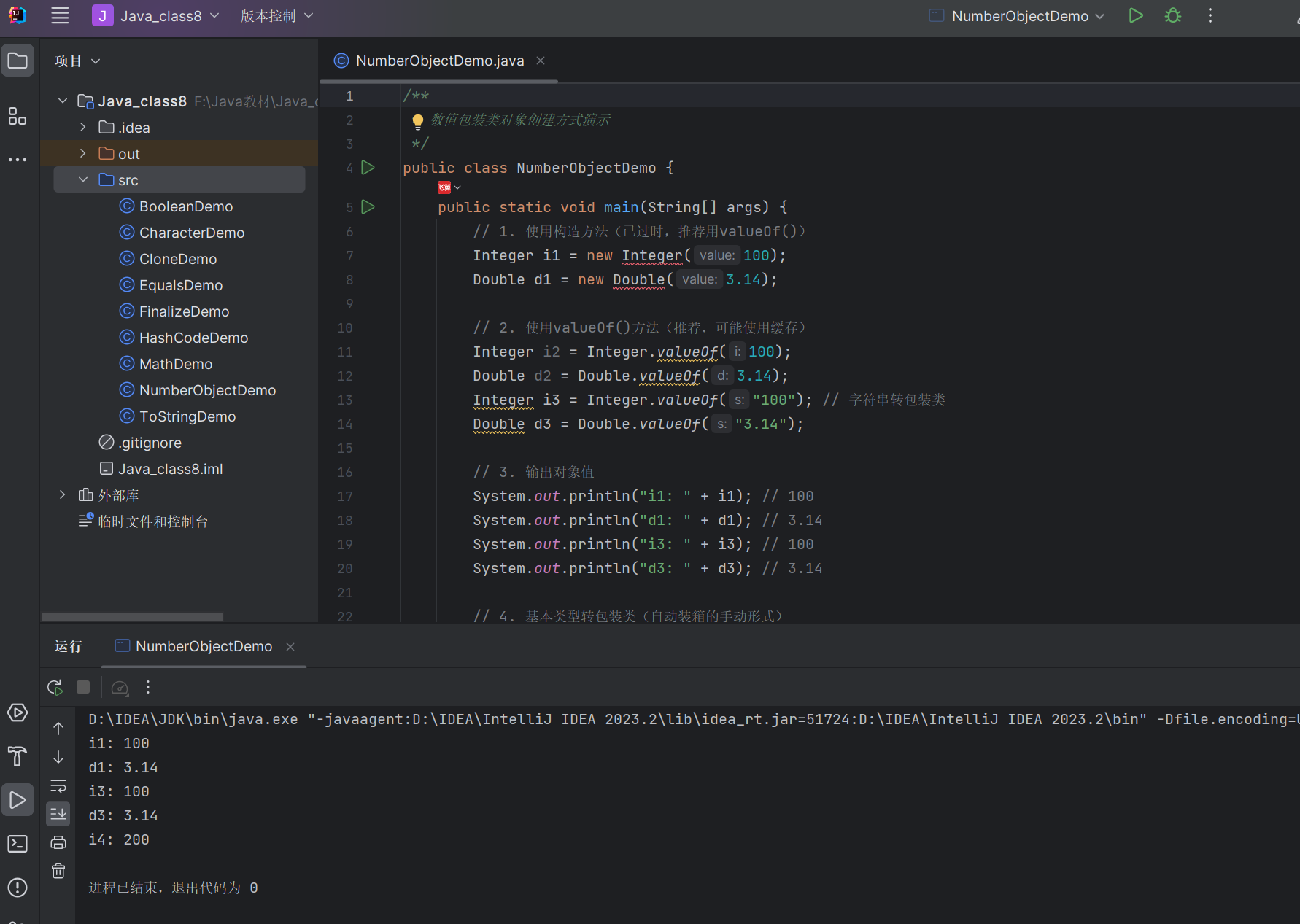The height and width of the screenshot is (924, 1300).
Task: Collapse the src folder
Action: pyautogui.click(x=83, y=180)
